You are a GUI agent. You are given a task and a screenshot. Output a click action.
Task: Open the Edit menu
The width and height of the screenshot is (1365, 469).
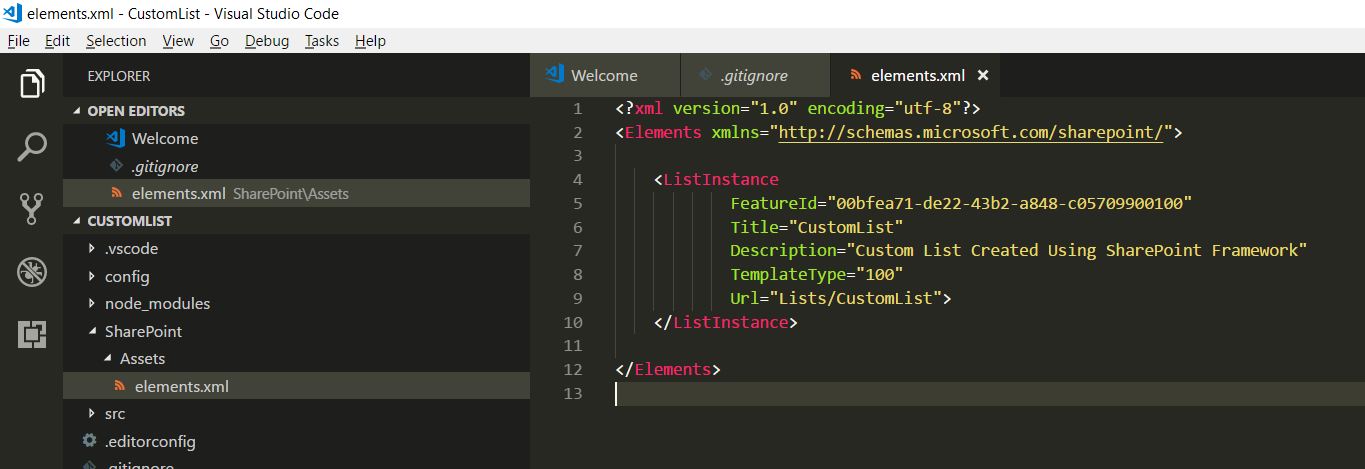(x=57, y=41)
